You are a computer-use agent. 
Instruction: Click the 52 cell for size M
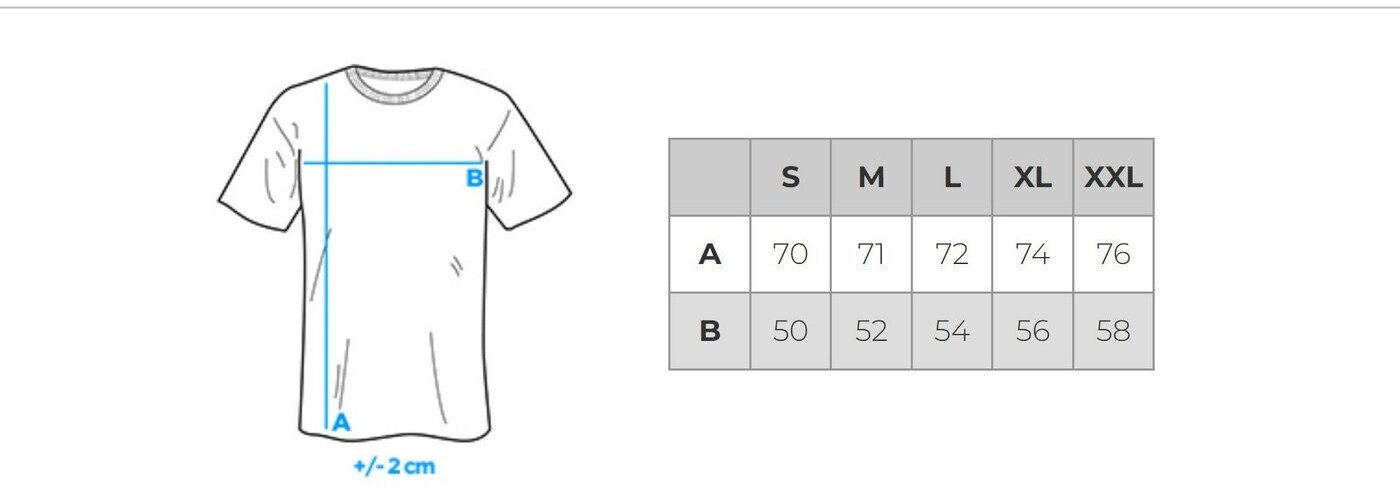tap(871, 331)
